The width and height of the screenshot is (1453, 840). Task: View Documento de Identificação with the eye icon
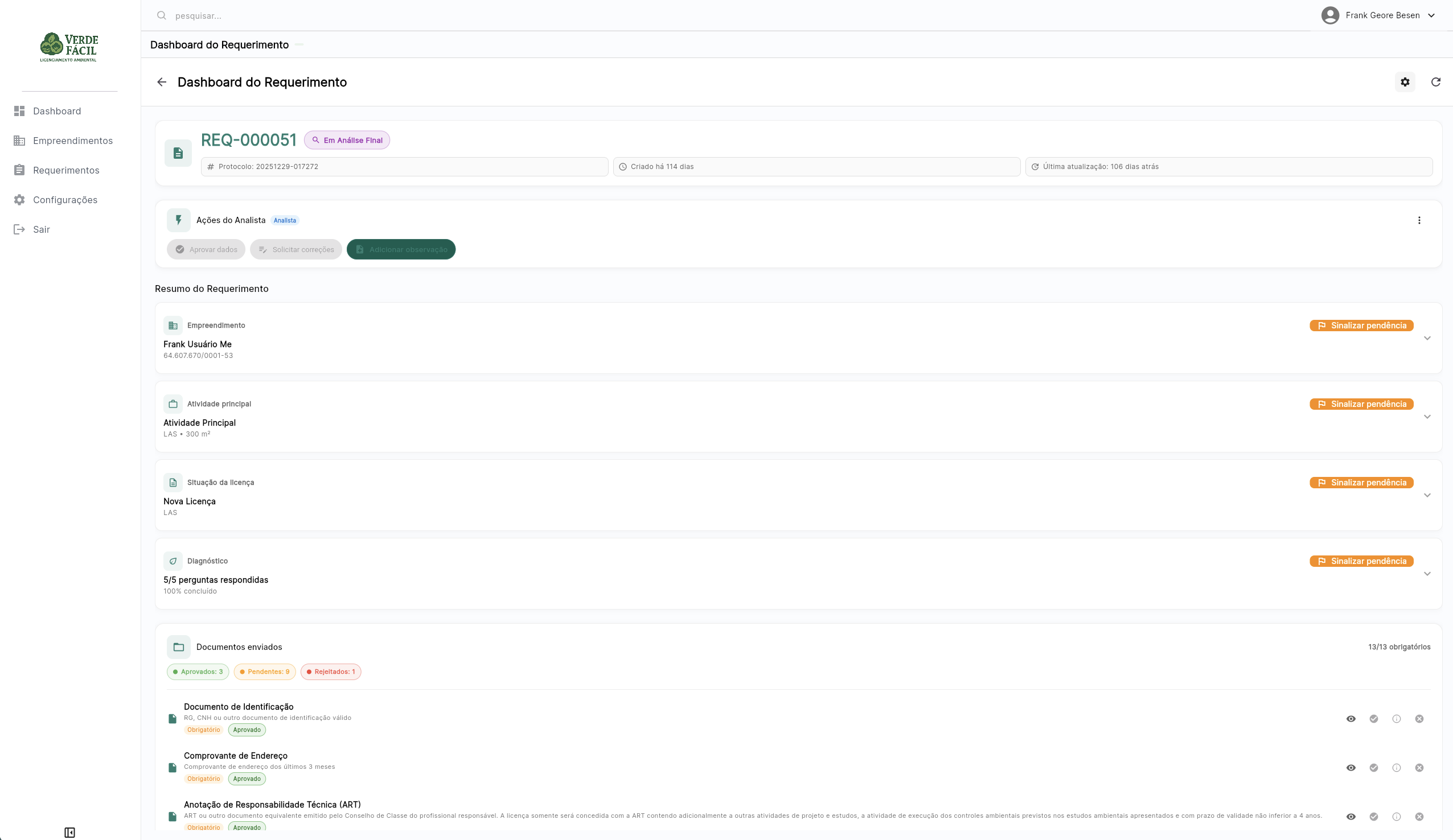point(1351,719)
